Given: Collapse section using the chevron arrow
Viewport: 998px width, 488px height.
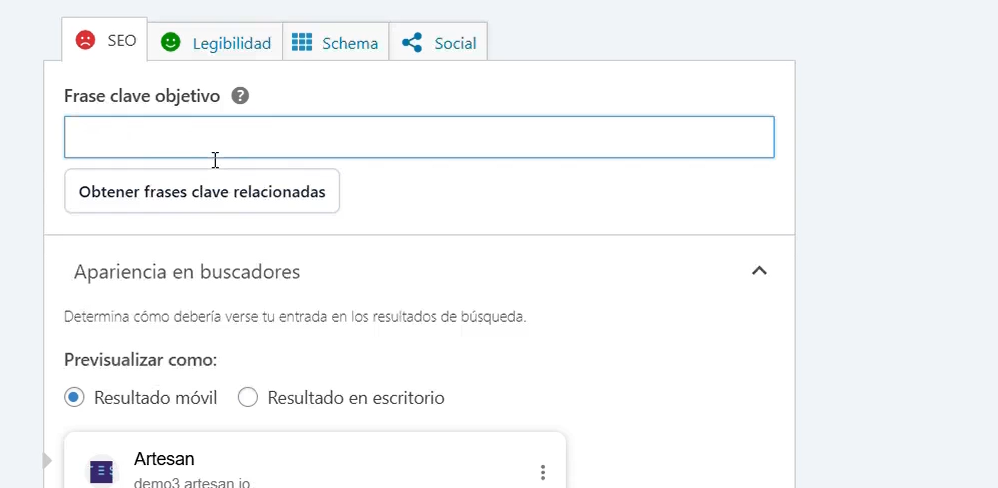Looking at the screenshot, I should tap(759, 271).
